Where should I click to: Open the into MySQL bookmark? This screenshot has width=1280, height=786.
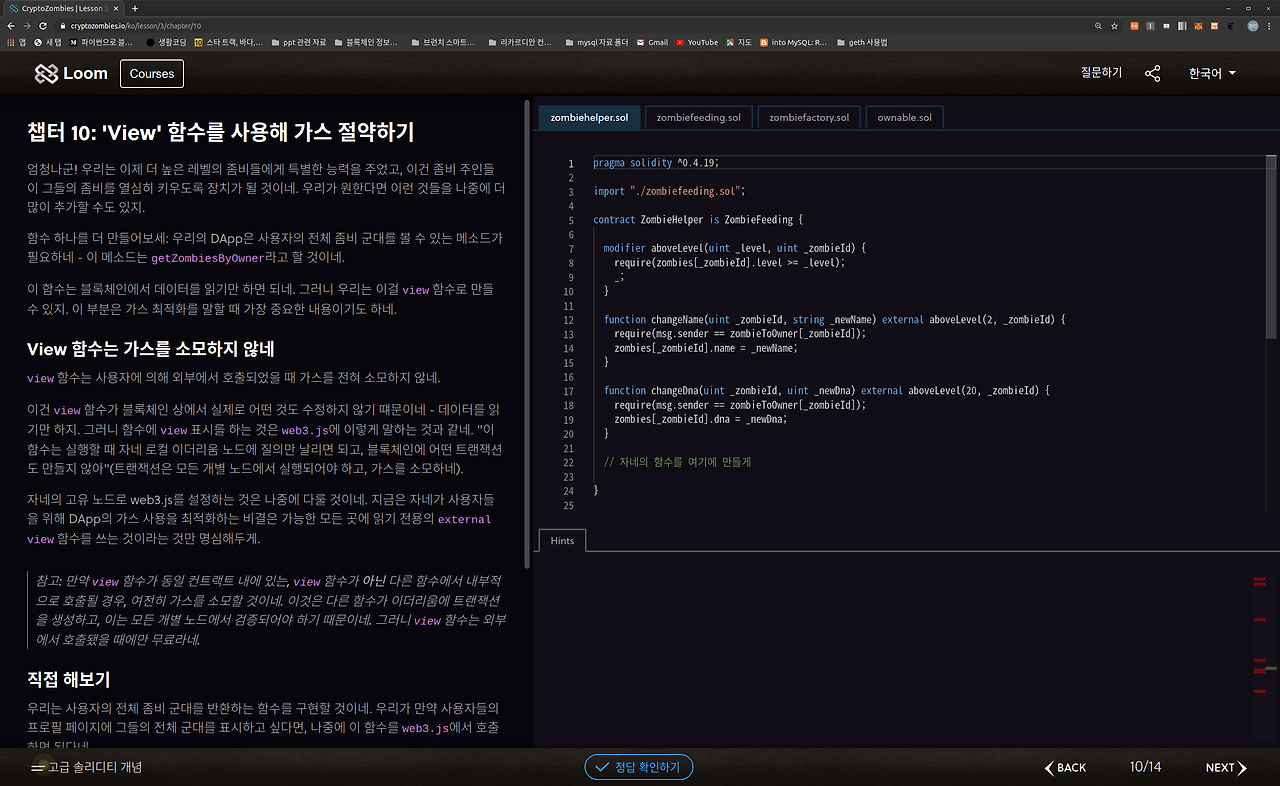[793, 42]
